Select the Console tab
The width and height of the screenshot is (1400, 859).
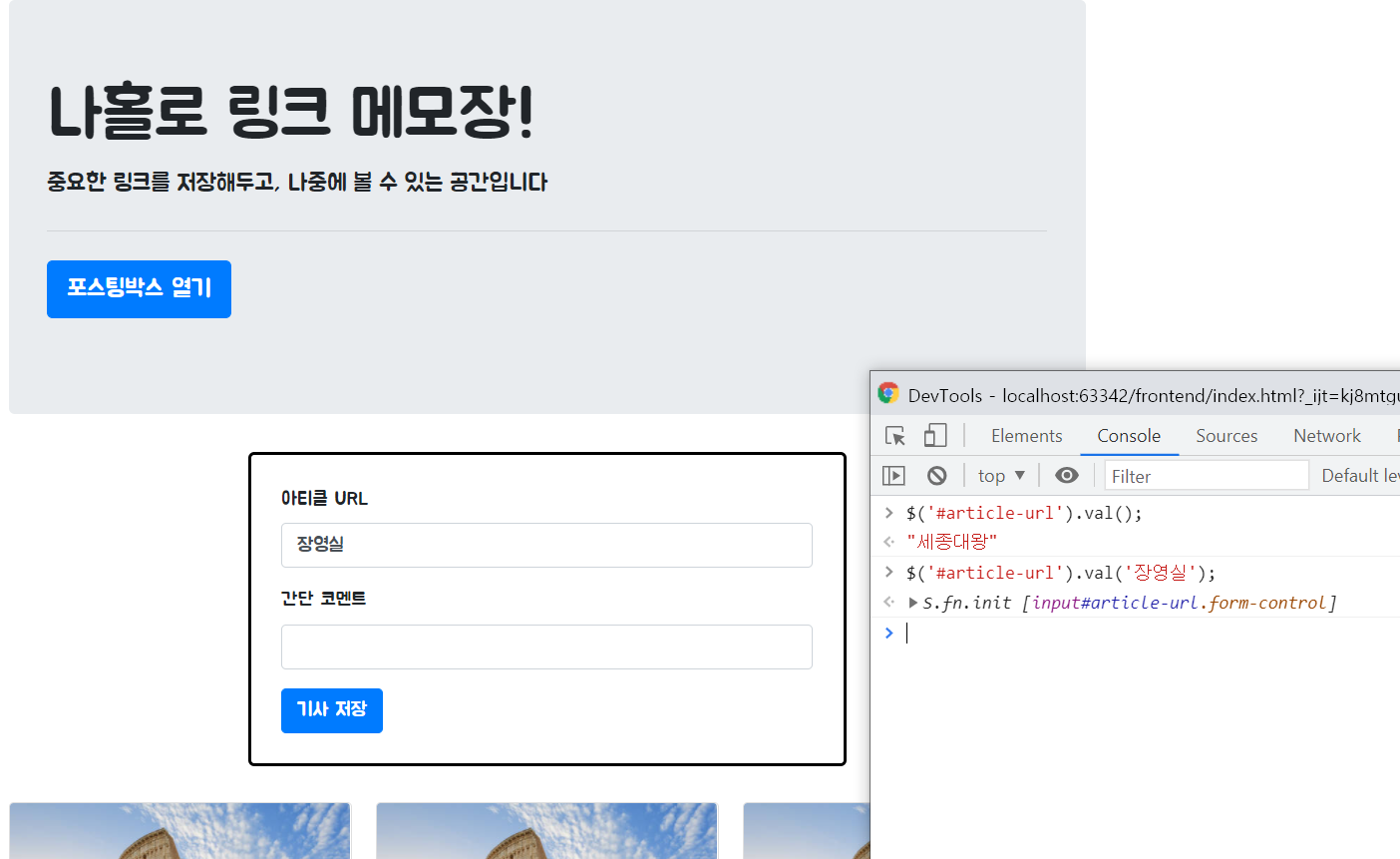(1129, 436)
